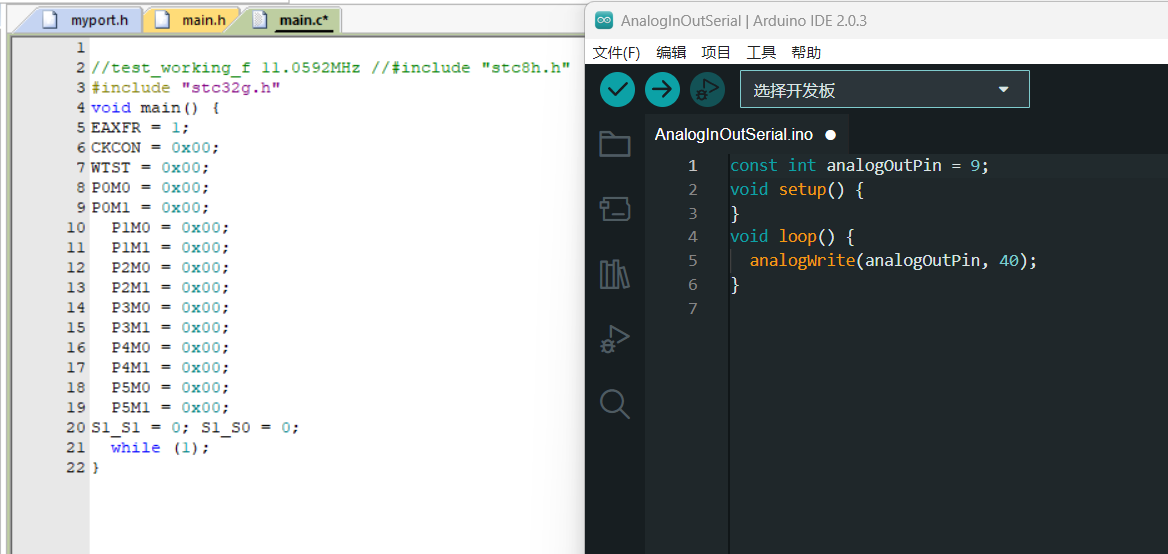Image resolution: width=1168 pixels, height=554 pixels.
Task: Open the 文件(F) menu
Action: pyautogui.click(x=616, y=52)
